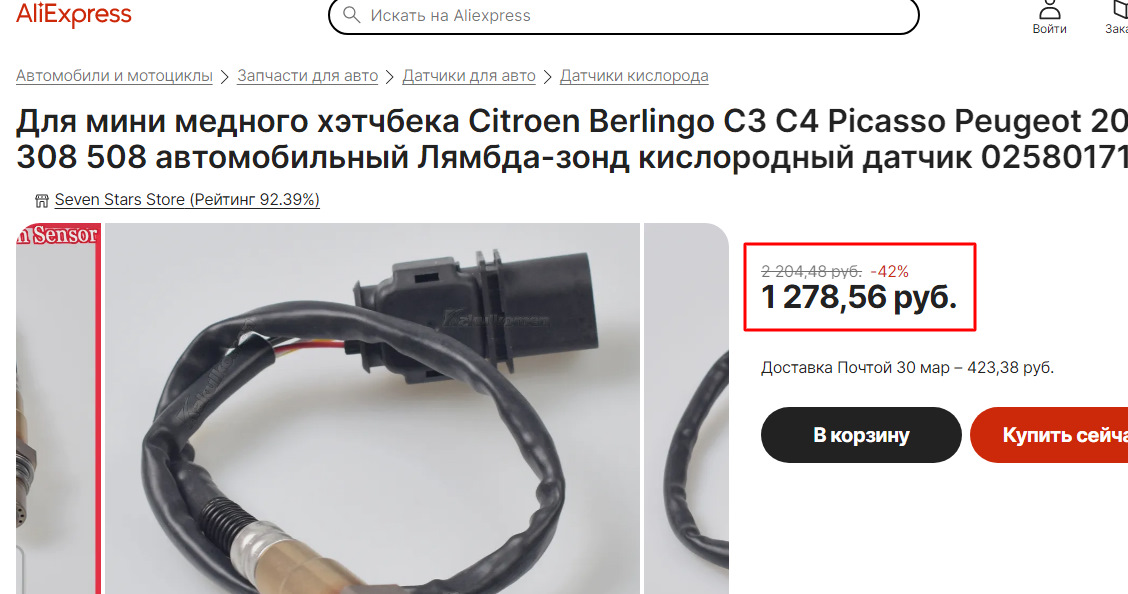Open the Датчики кислорода category link
Viewport: 1128px width, 594px height.
tap(634, 76)
